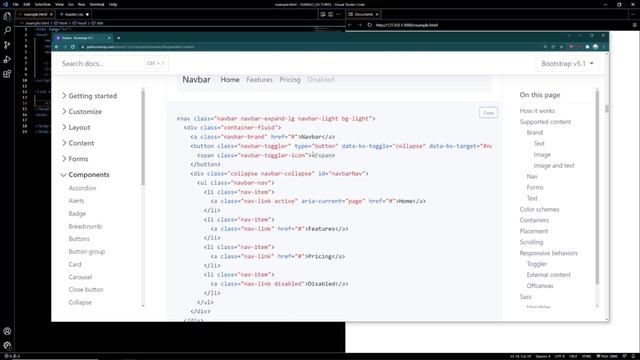
Task: Open the Help menu in VS Code
Action: (113, 4)
